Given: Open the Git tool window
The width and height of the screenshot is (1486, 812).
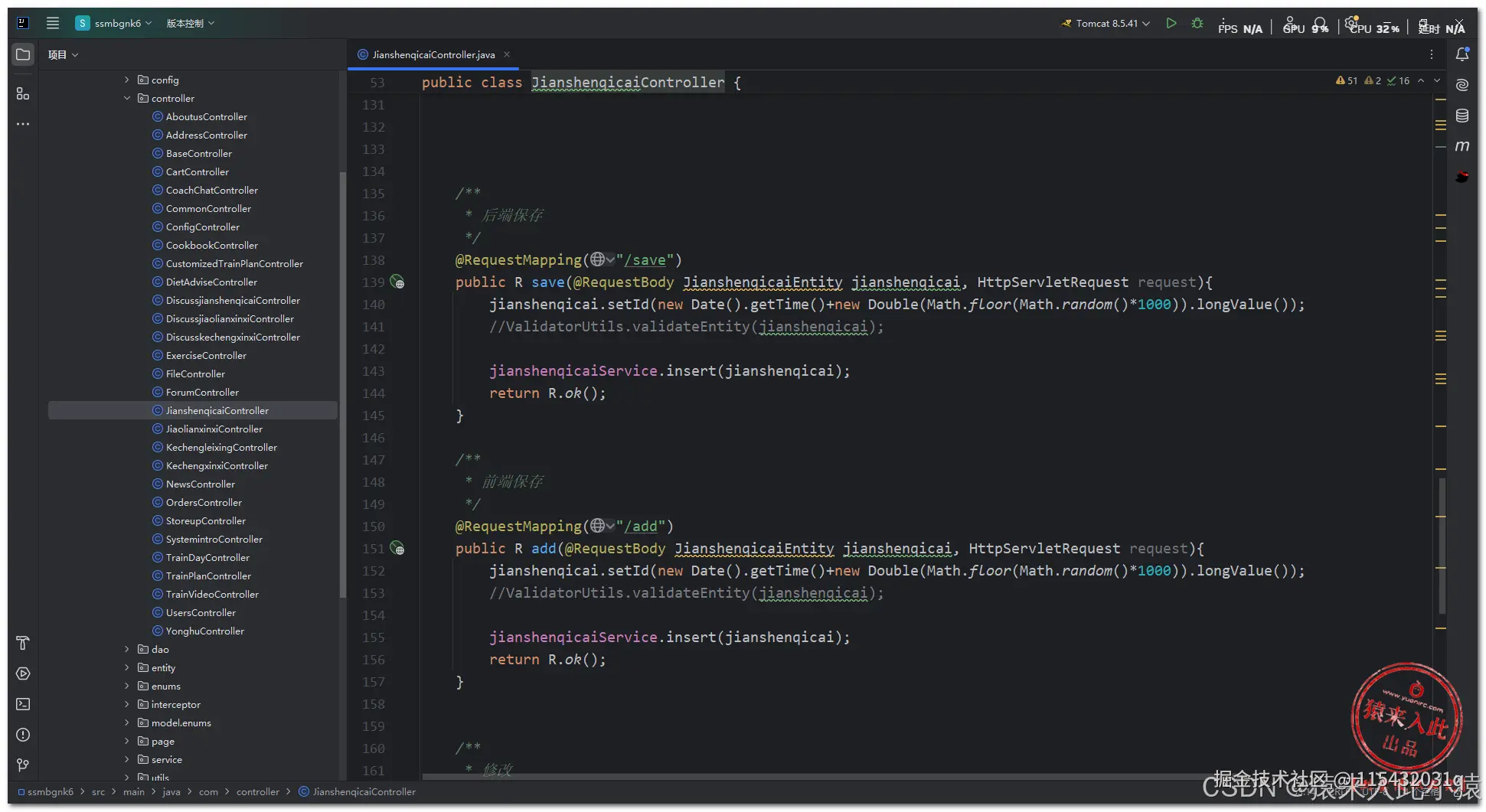Looking at the screenshot, I should [23, 765].
